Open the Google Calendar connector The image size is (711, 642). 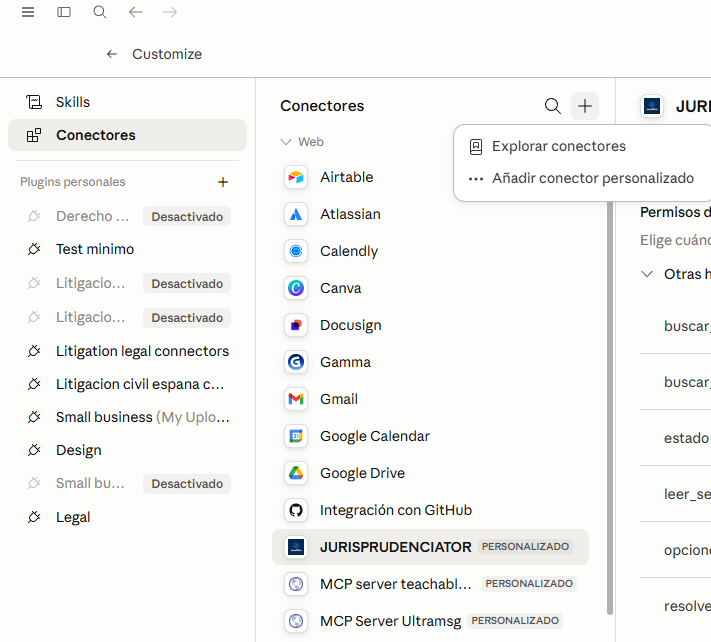430,436
